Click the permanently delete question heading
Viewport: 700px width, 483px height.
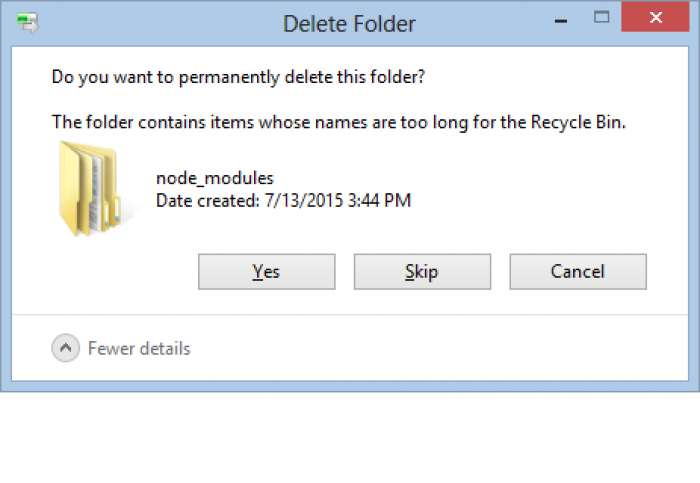point(238,77)
